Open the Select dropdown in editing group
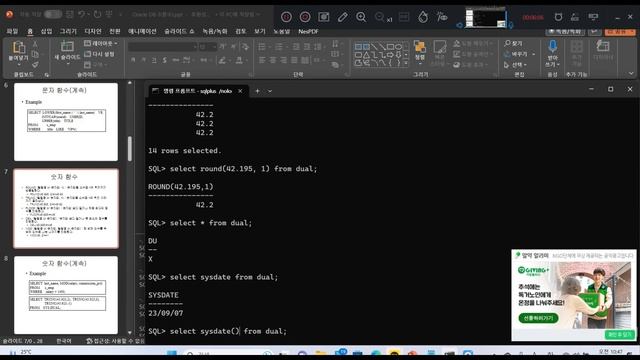Image resolution: width=640 pixels, height=360 pixels. (x=515, y=64)
